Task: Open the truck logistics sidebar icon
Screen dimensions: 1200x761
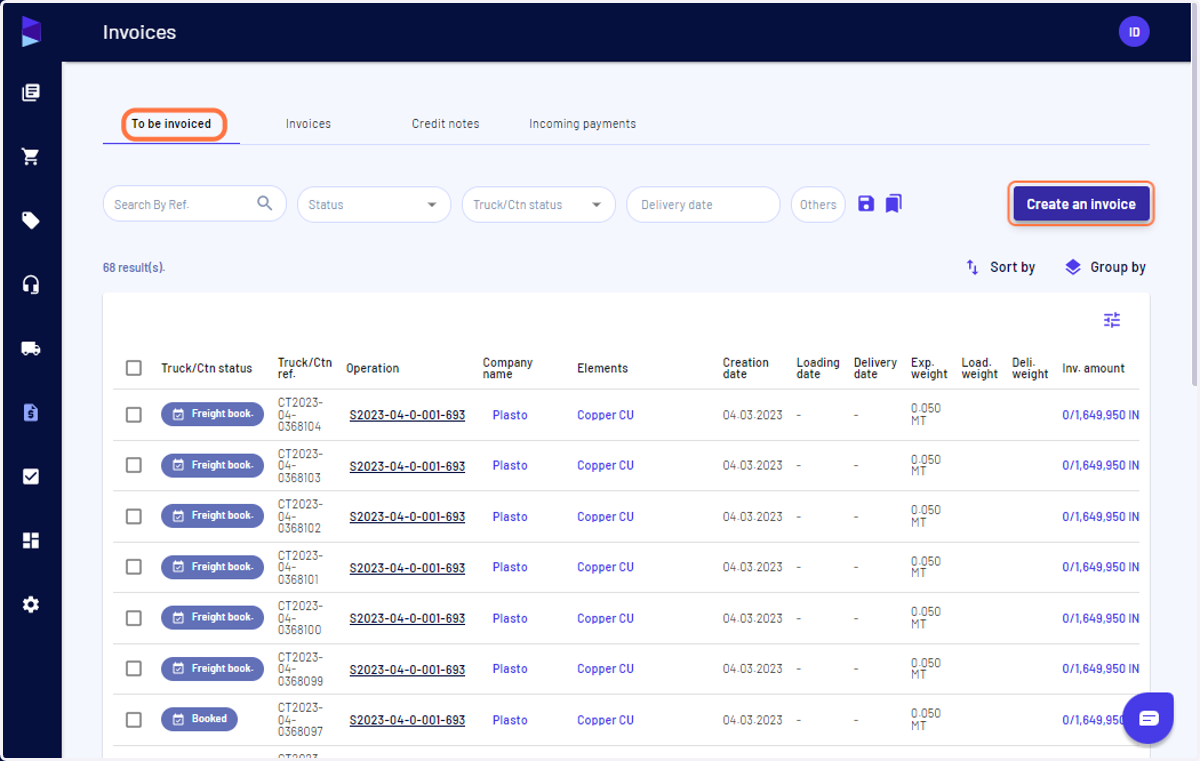Action: pos(31,349)
